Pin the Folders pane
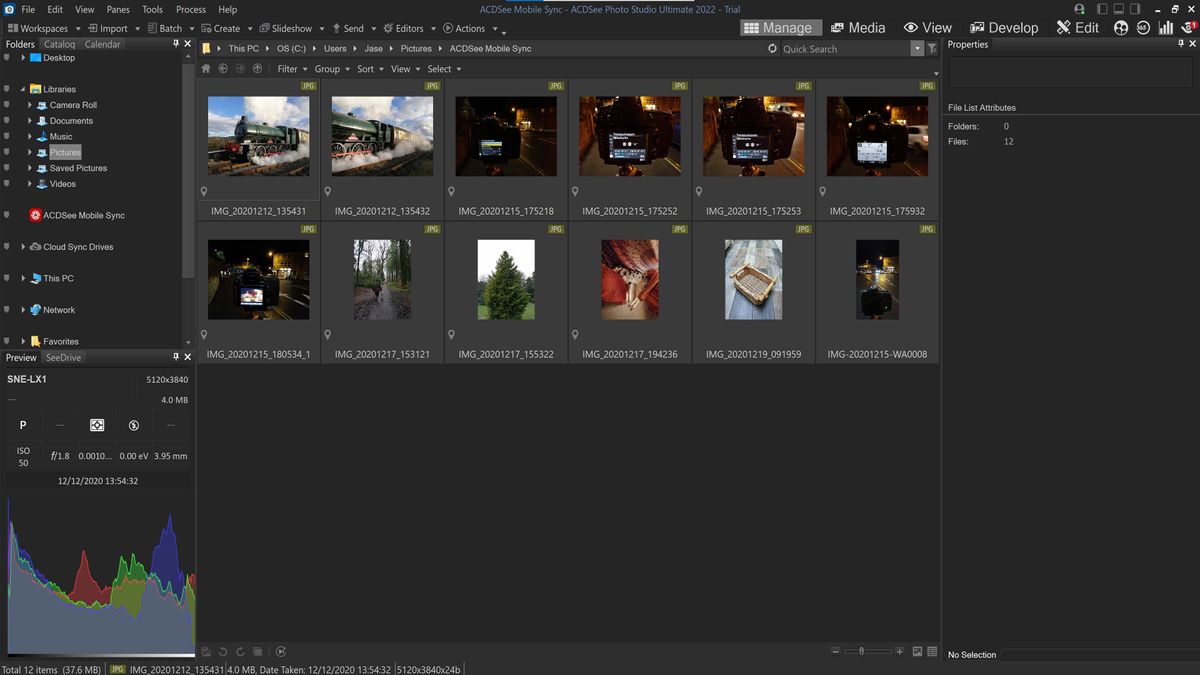The width and height of the screenshot is (1200, 675). click(176, 44)
